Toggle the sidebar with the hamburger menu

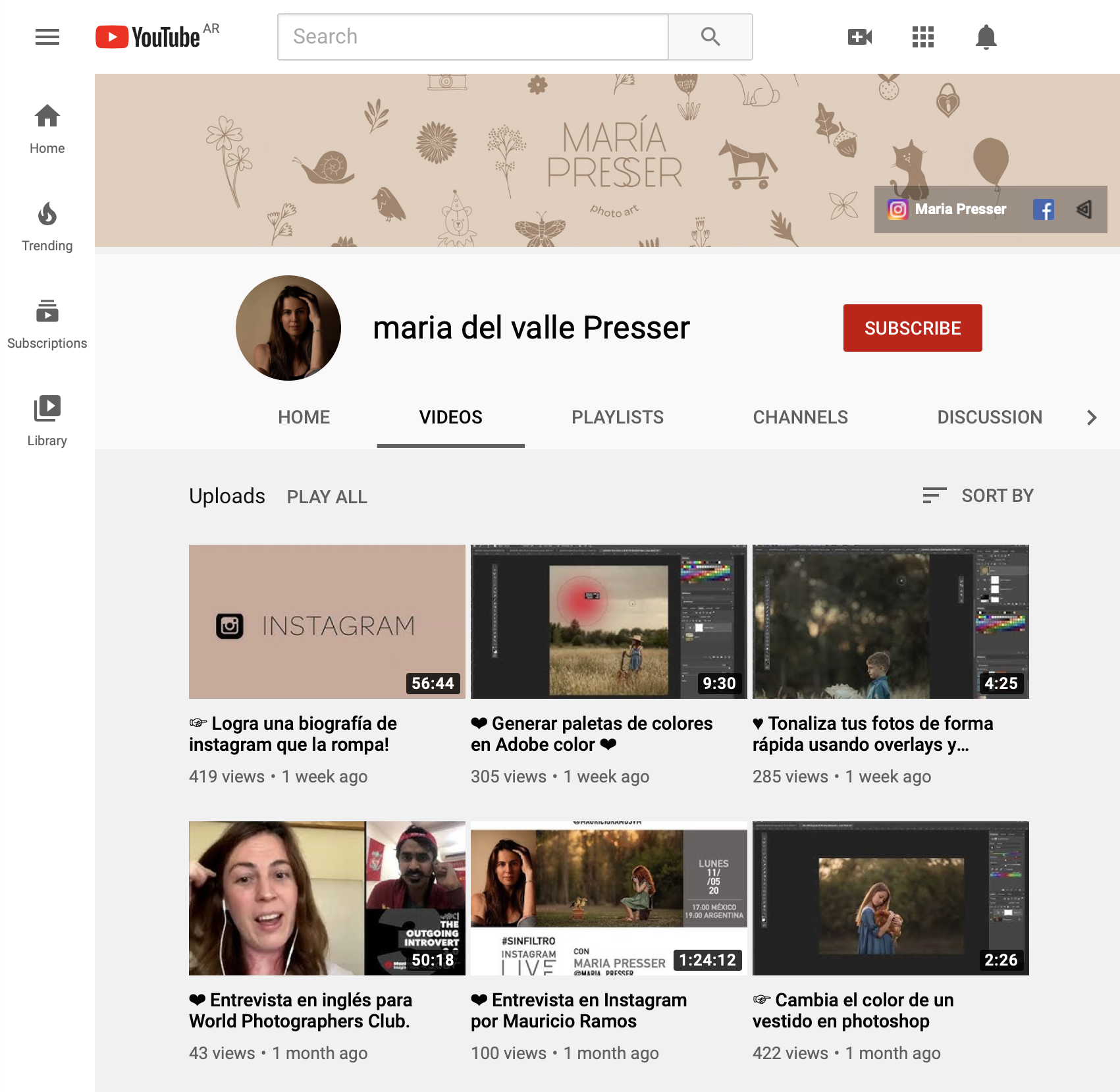click(47, 37)
